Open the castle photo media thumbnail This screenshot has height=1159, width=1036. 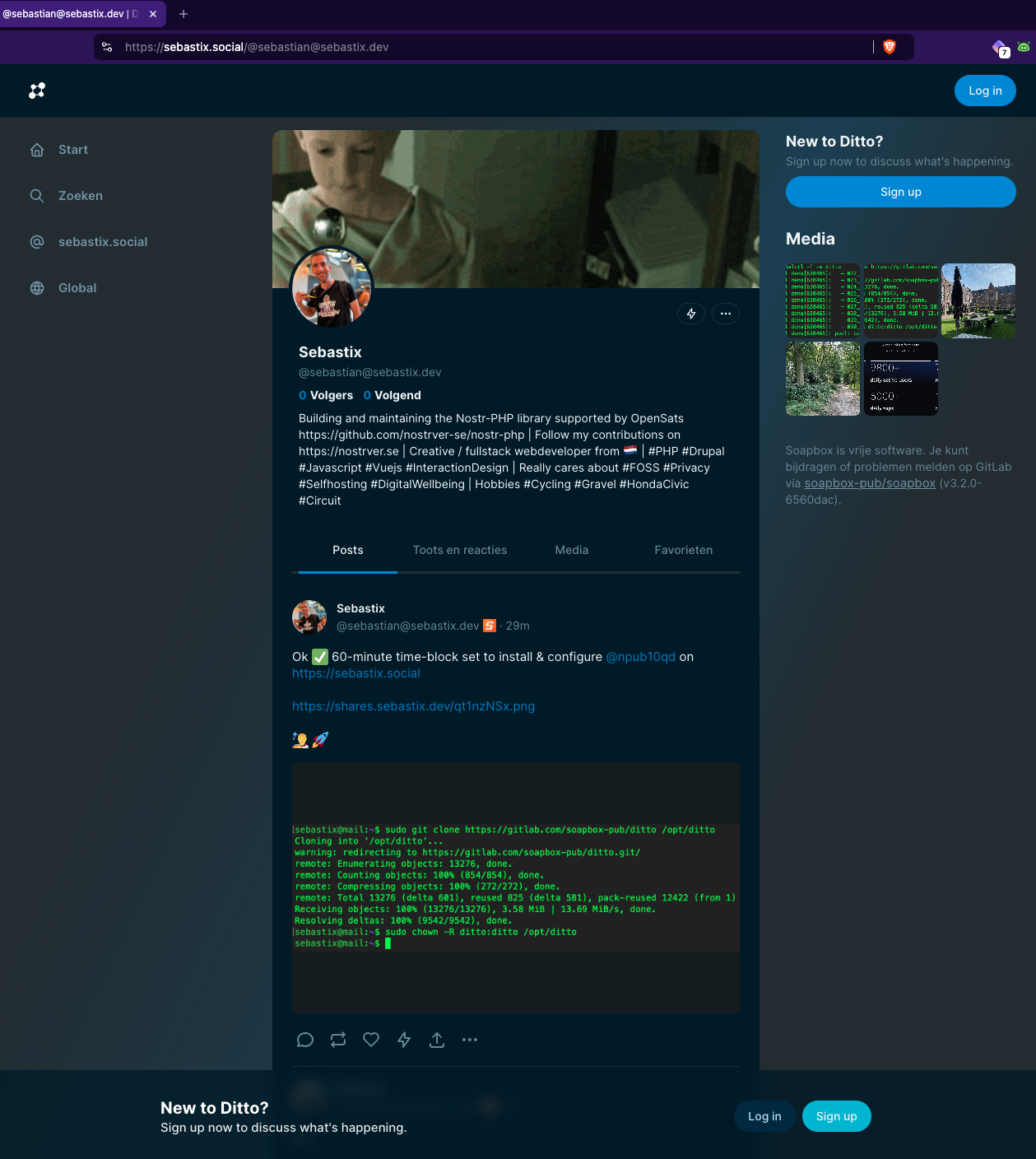pyautogui.click(x=978, y=300)
